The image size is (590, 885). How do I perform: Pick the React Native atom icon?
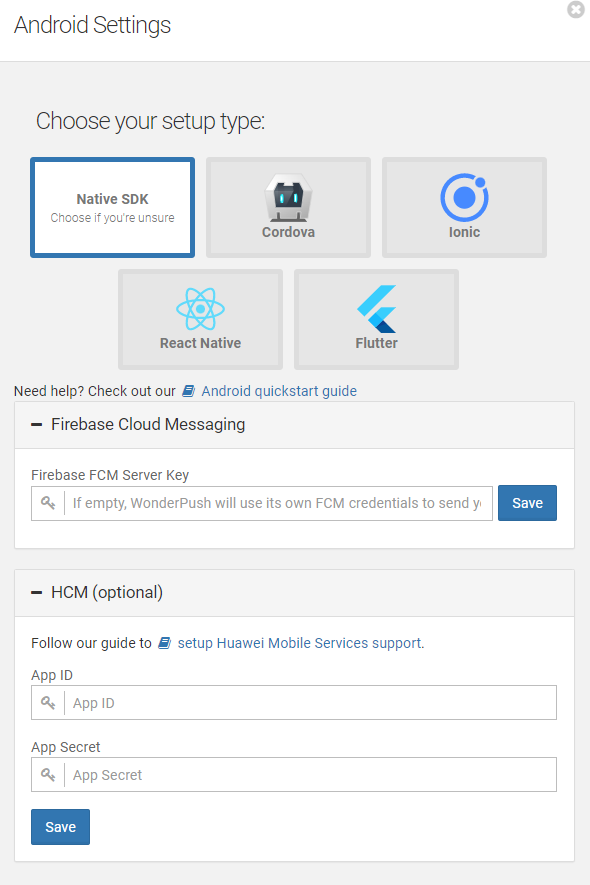200,309
